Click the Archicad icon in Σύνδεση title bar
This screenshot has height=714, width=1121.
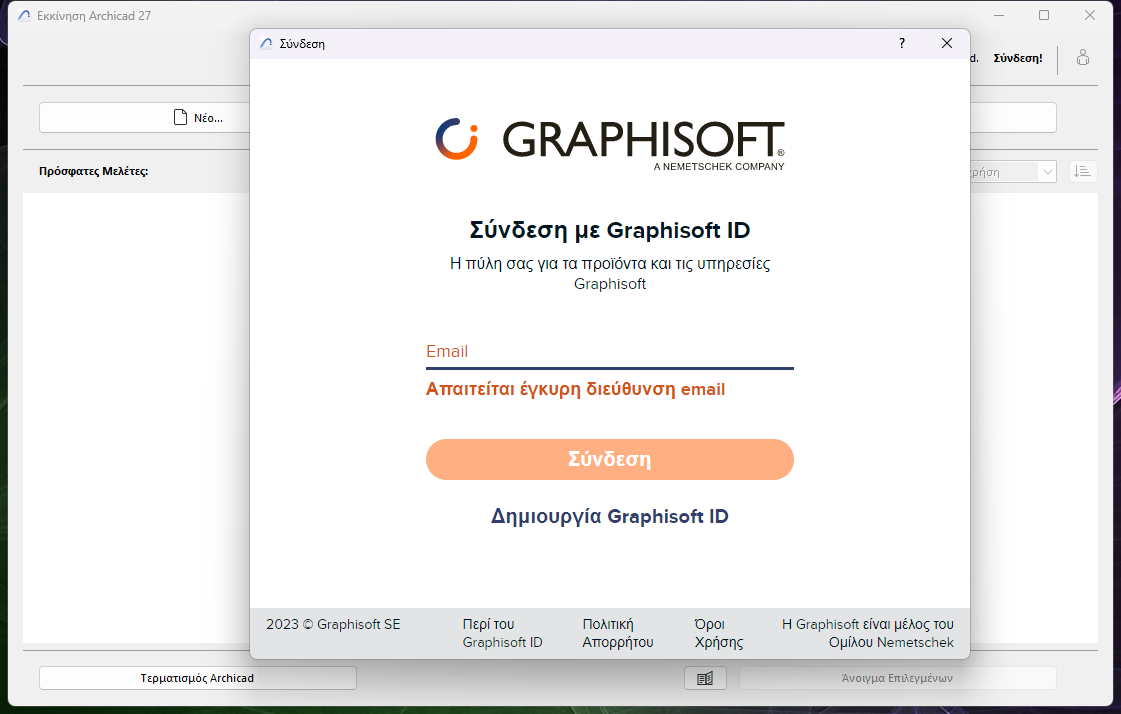(x=266, y=44)
